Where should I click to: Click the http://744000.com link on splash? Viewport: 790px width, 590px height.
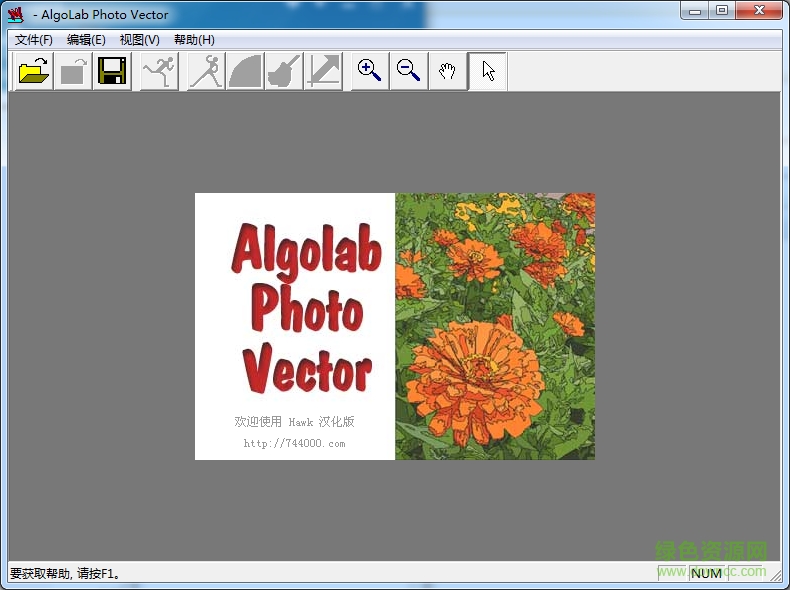(x=294, y=443)
